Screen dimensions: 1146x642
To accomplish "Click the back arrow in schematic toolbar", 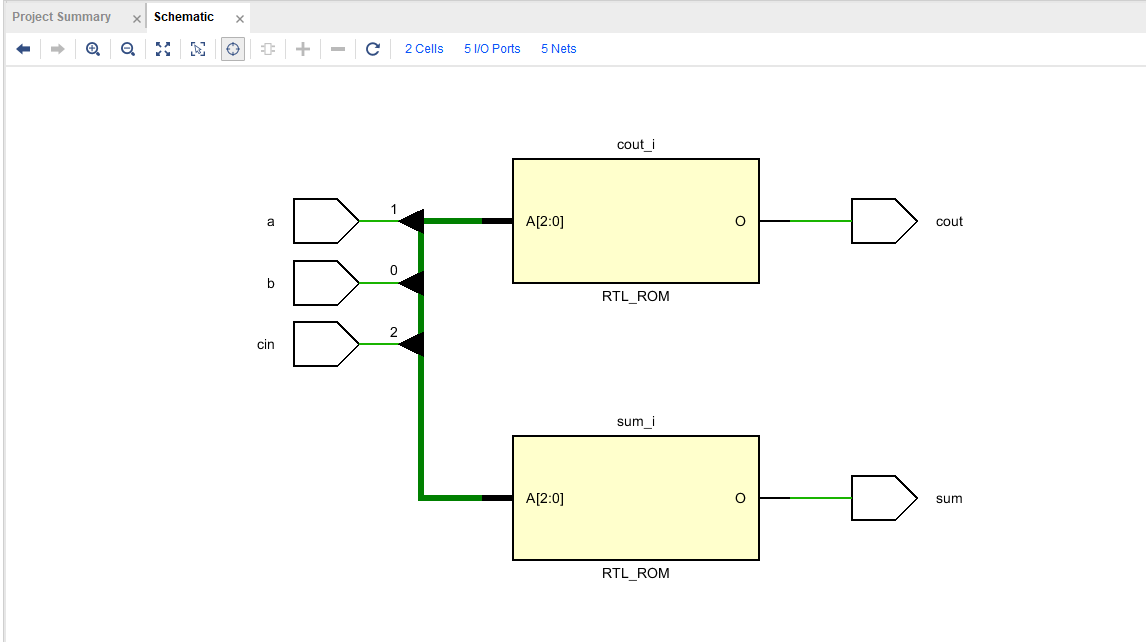I will click(23, 49).
